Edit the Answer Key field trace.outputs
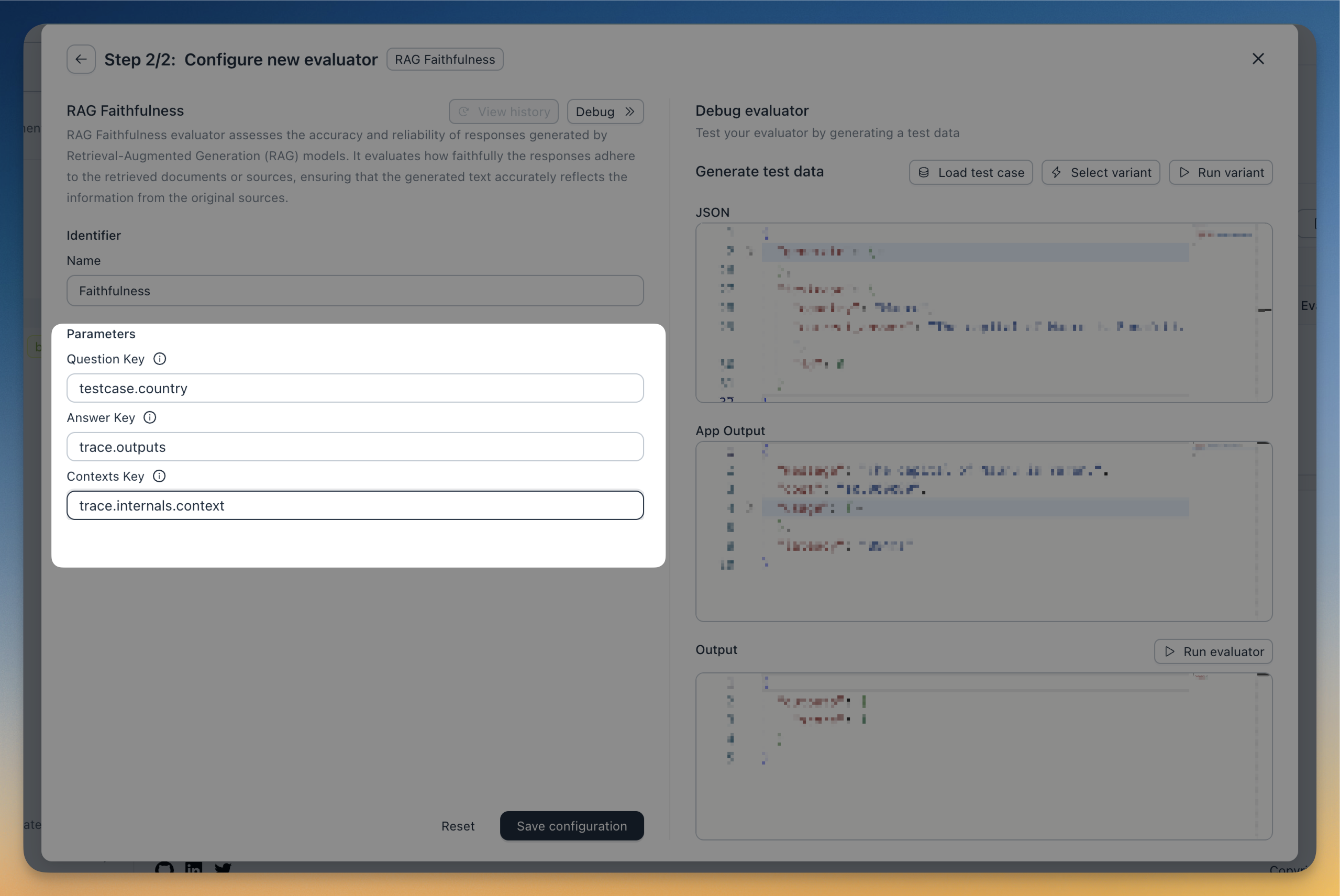 [355, 447]
